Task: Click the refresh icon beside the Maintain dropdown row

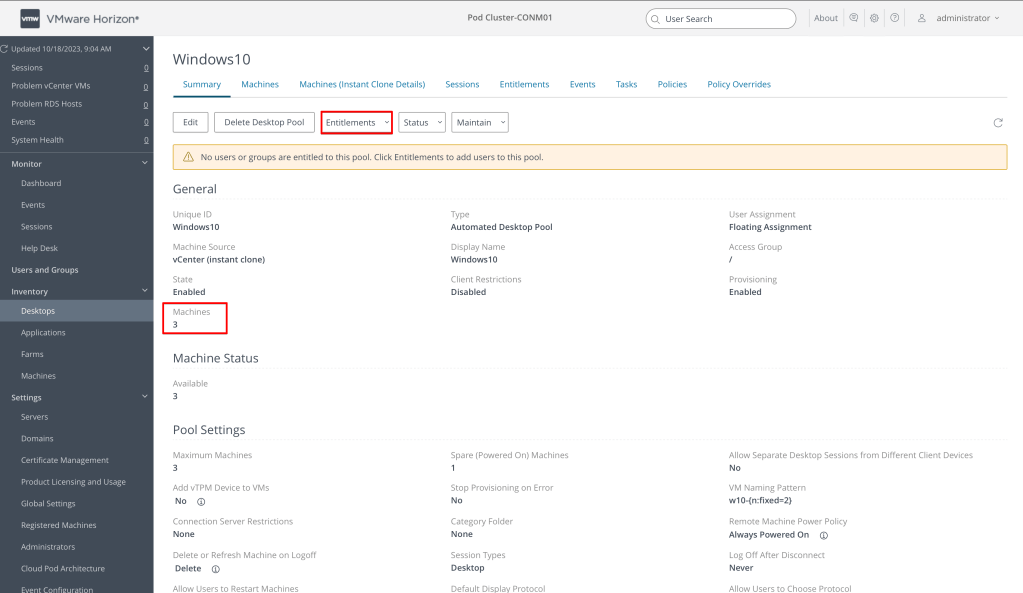Action: coord(997,122)
